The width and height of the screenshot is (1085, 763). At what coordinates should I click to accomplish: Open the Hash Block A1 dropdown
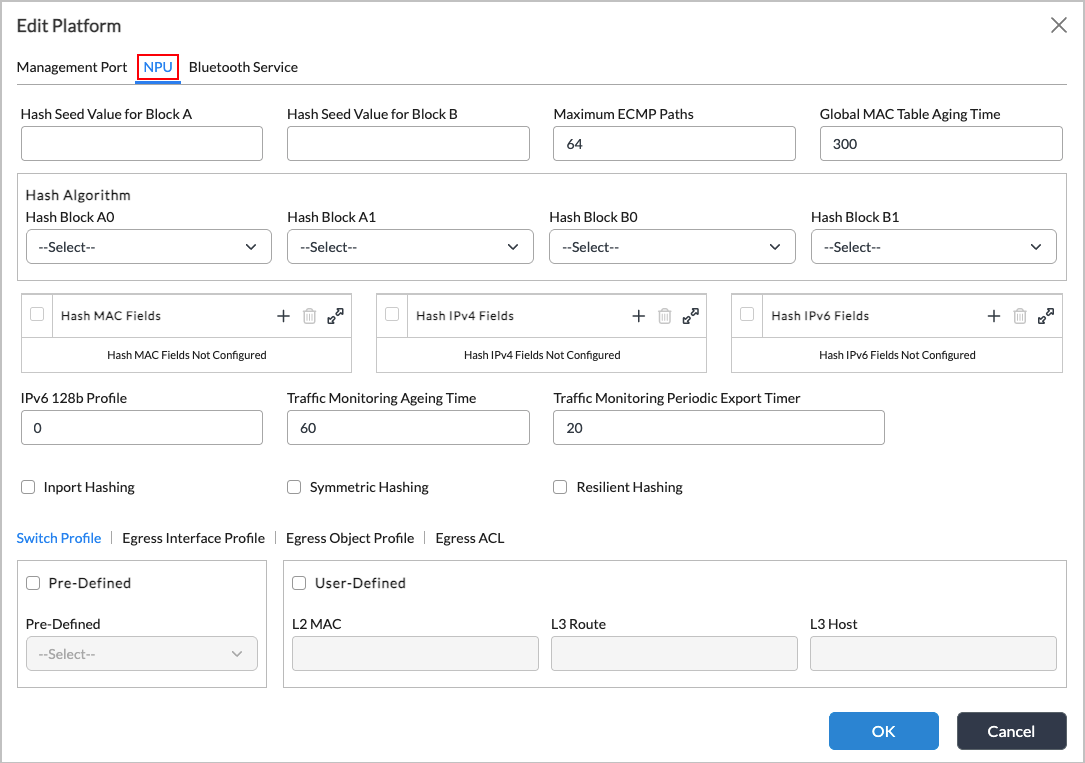(x=410, y=247)
